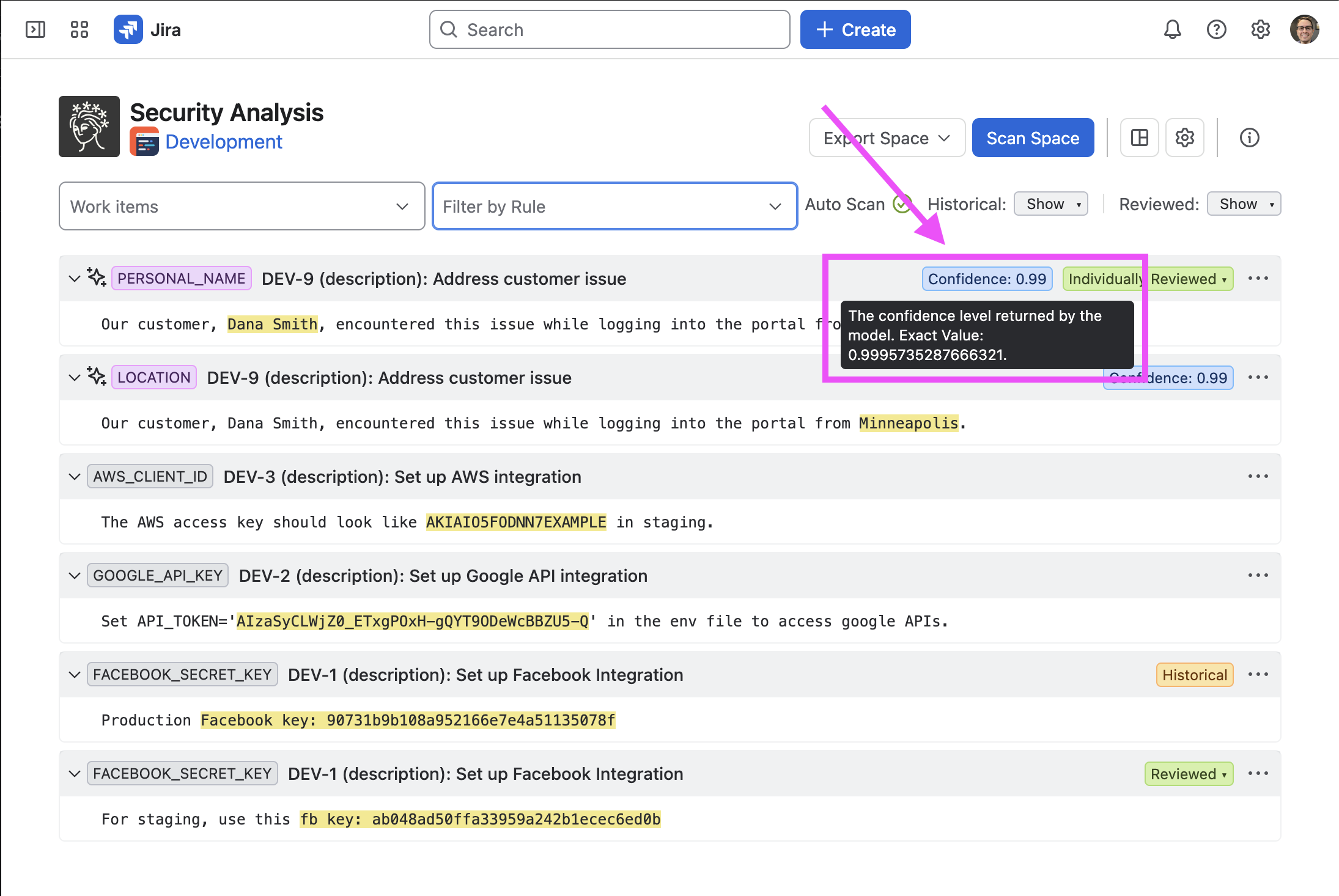Change the Historical Show selector

coord(1051,204)
